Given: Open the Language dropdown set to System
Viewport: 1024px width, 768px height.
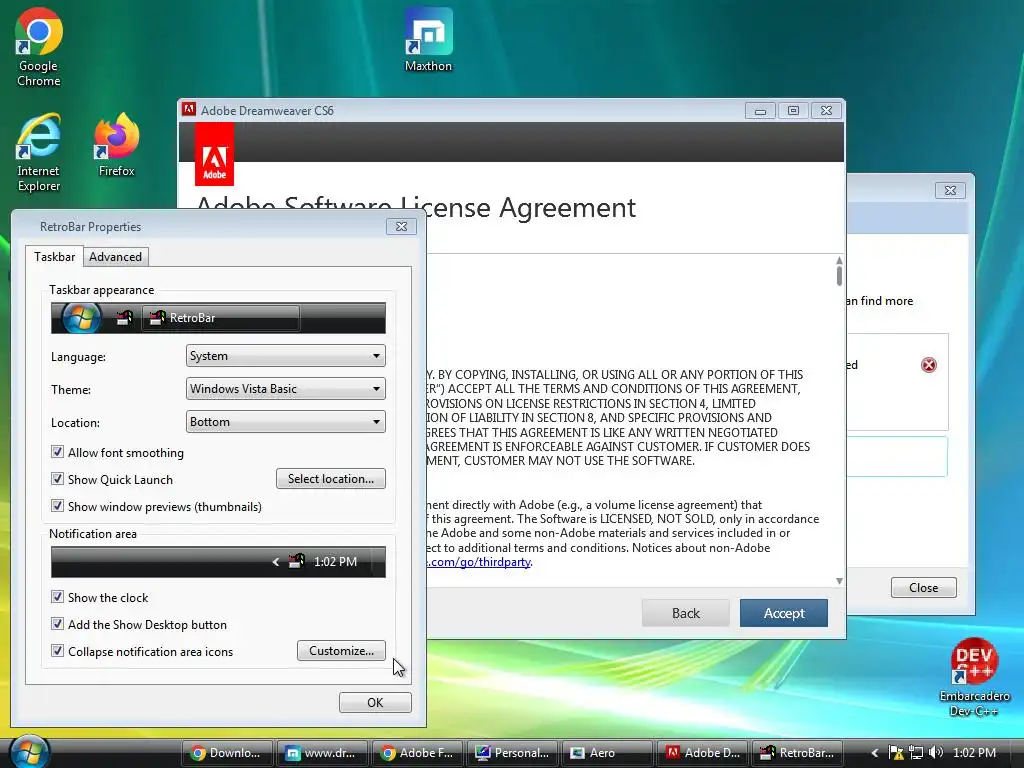Looking at the screenshot, I should (285, 356).
